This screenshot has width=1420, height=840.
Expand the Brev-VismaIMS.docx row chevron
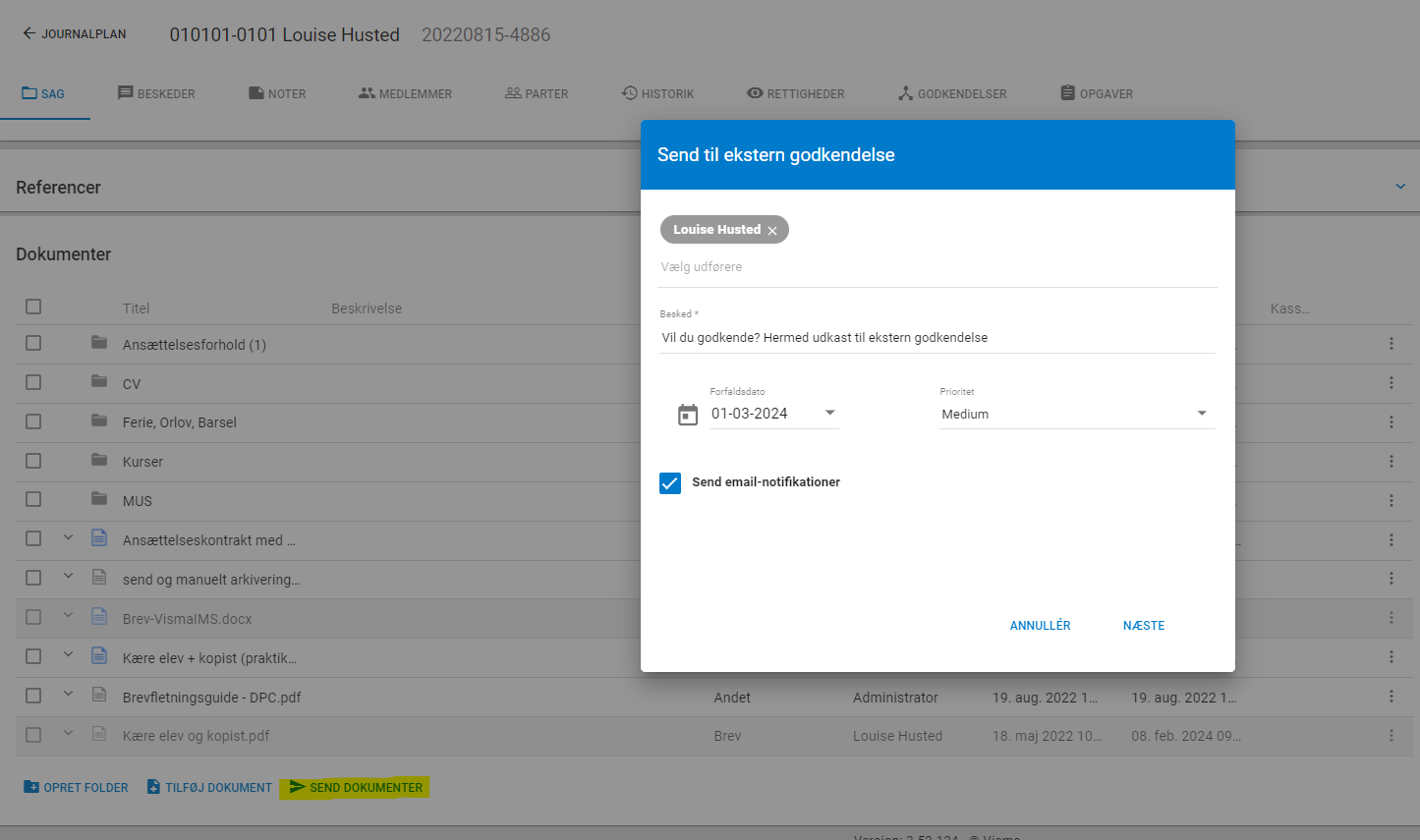click(x=68, y=616)
